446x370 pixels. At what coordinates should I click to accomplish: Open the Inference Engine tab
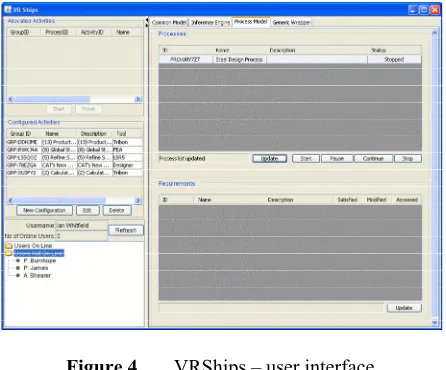pyautogui.click(x=210, y=22)
